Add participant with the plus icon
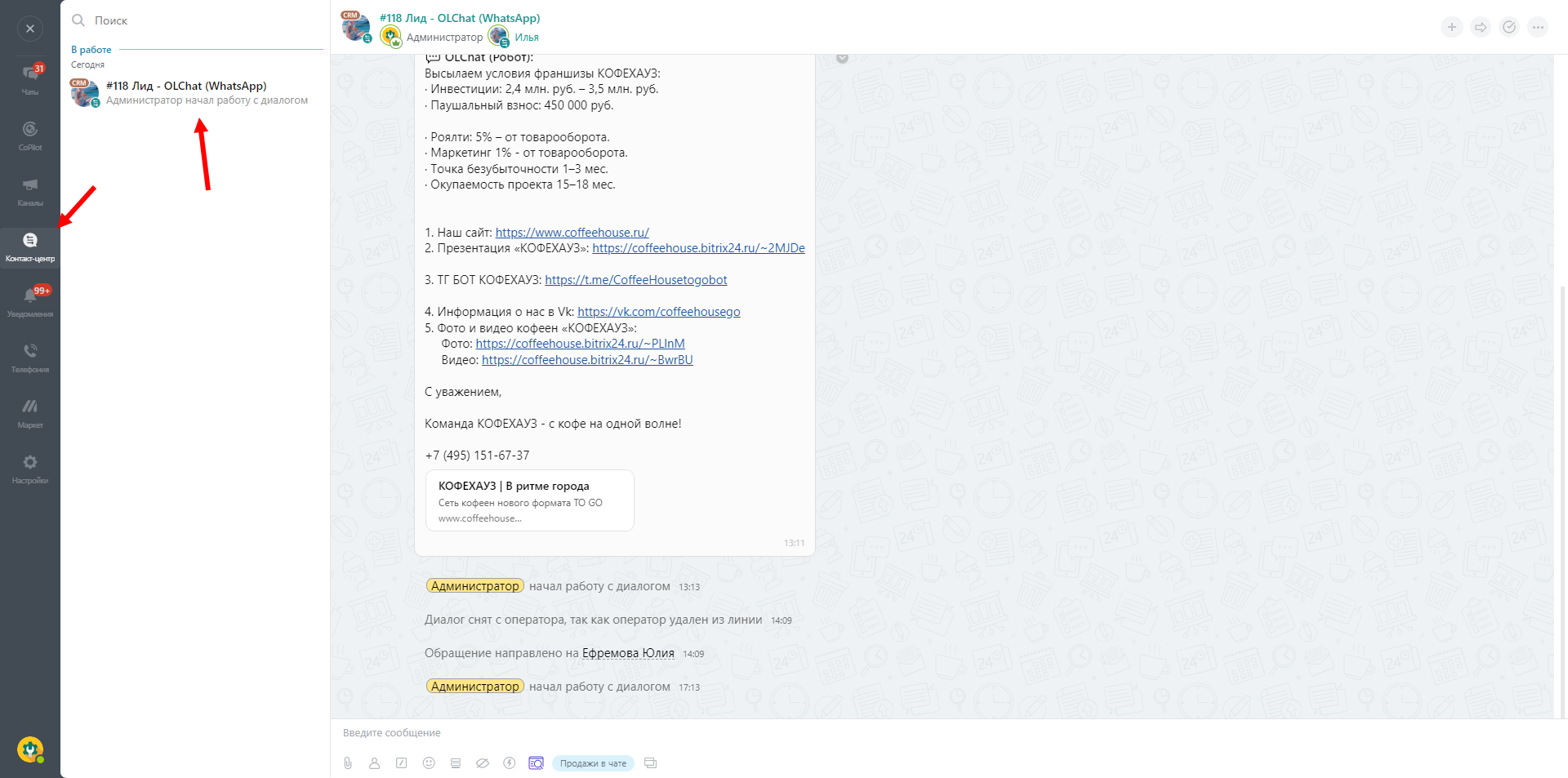The height and width of the screenshot is (778, 1568). [1451, 28]
